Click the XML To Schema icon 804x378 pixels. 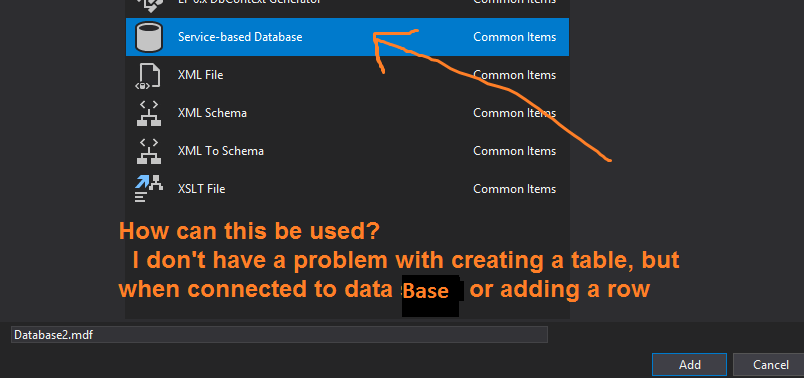149,151
